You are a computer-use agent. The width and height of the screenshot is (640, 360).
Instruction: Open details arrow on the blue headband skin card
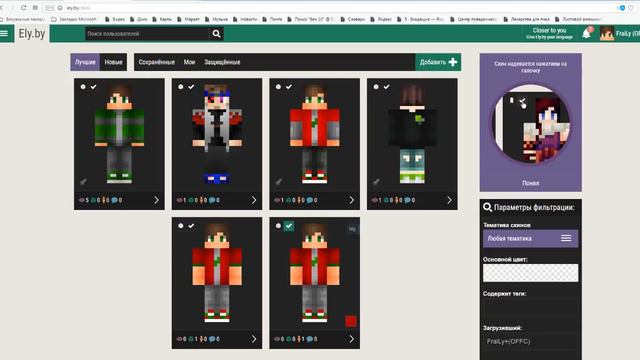254,200
